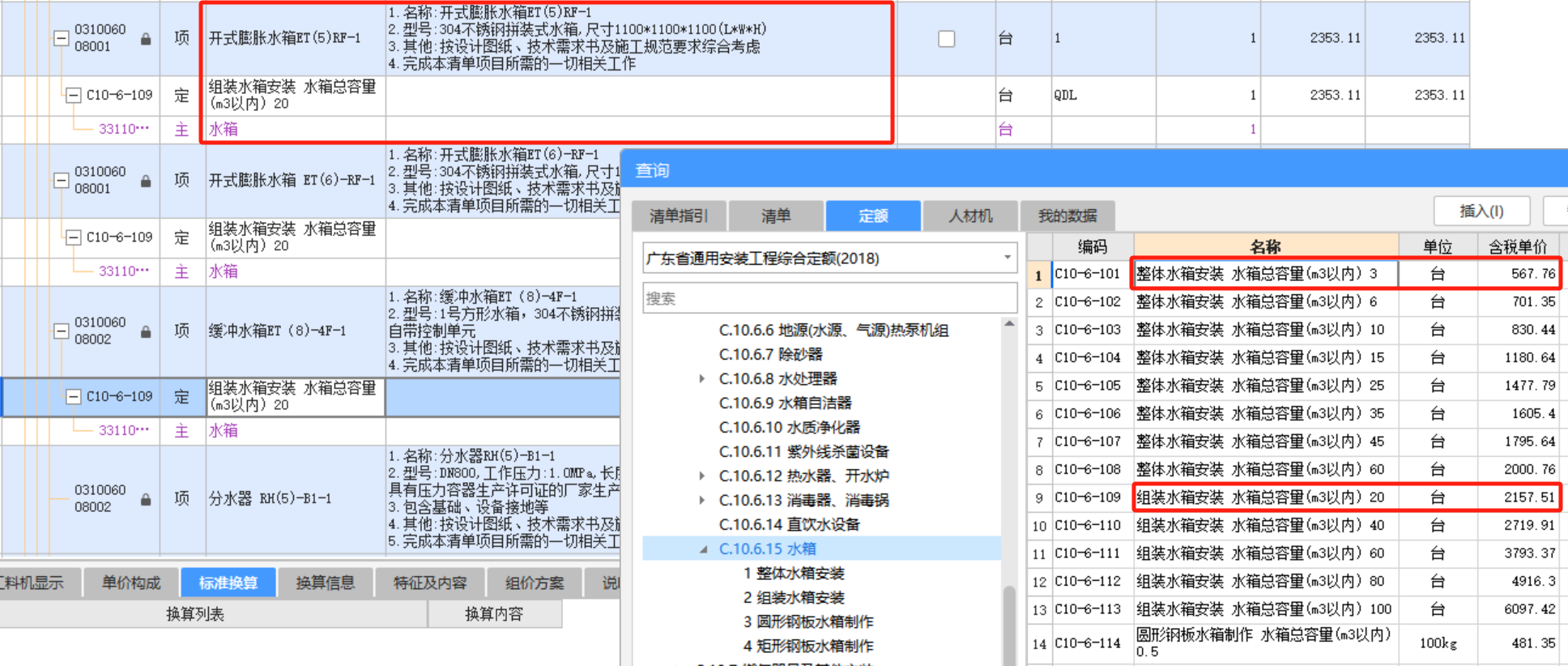This screenshot has width=1568, height=666.
Task: Select the 标准换算 bottom tab
Action: tap(228, 583)
